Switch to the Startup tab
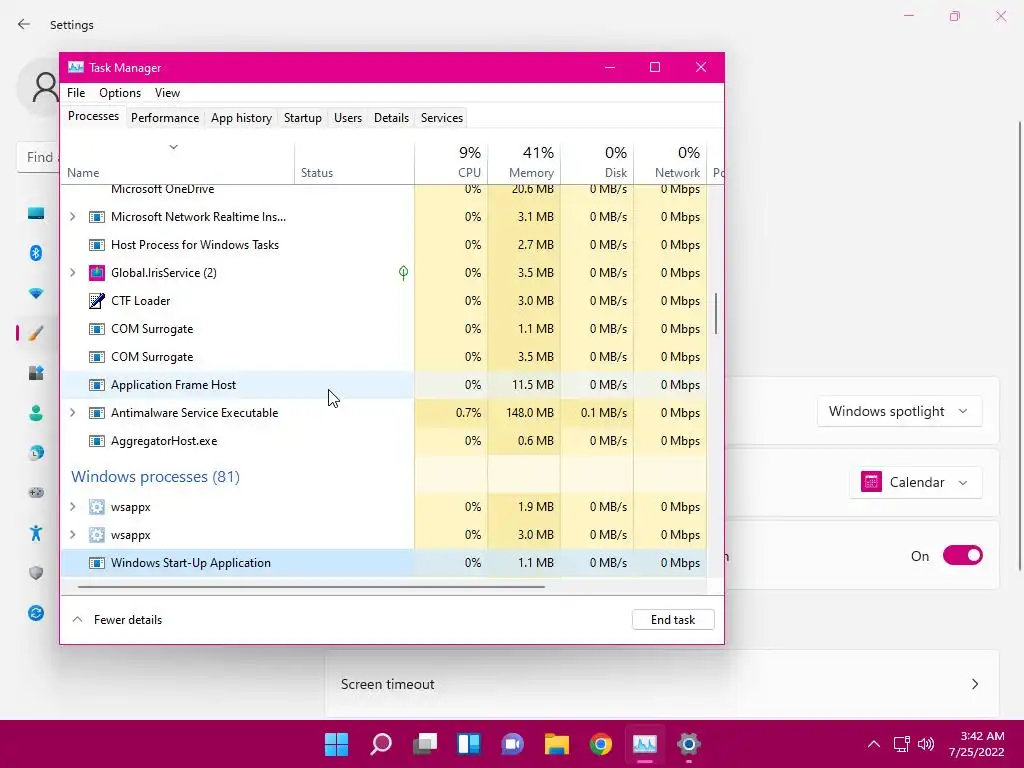This screenshot has width=1024, height=768. (x=302, y=118)
